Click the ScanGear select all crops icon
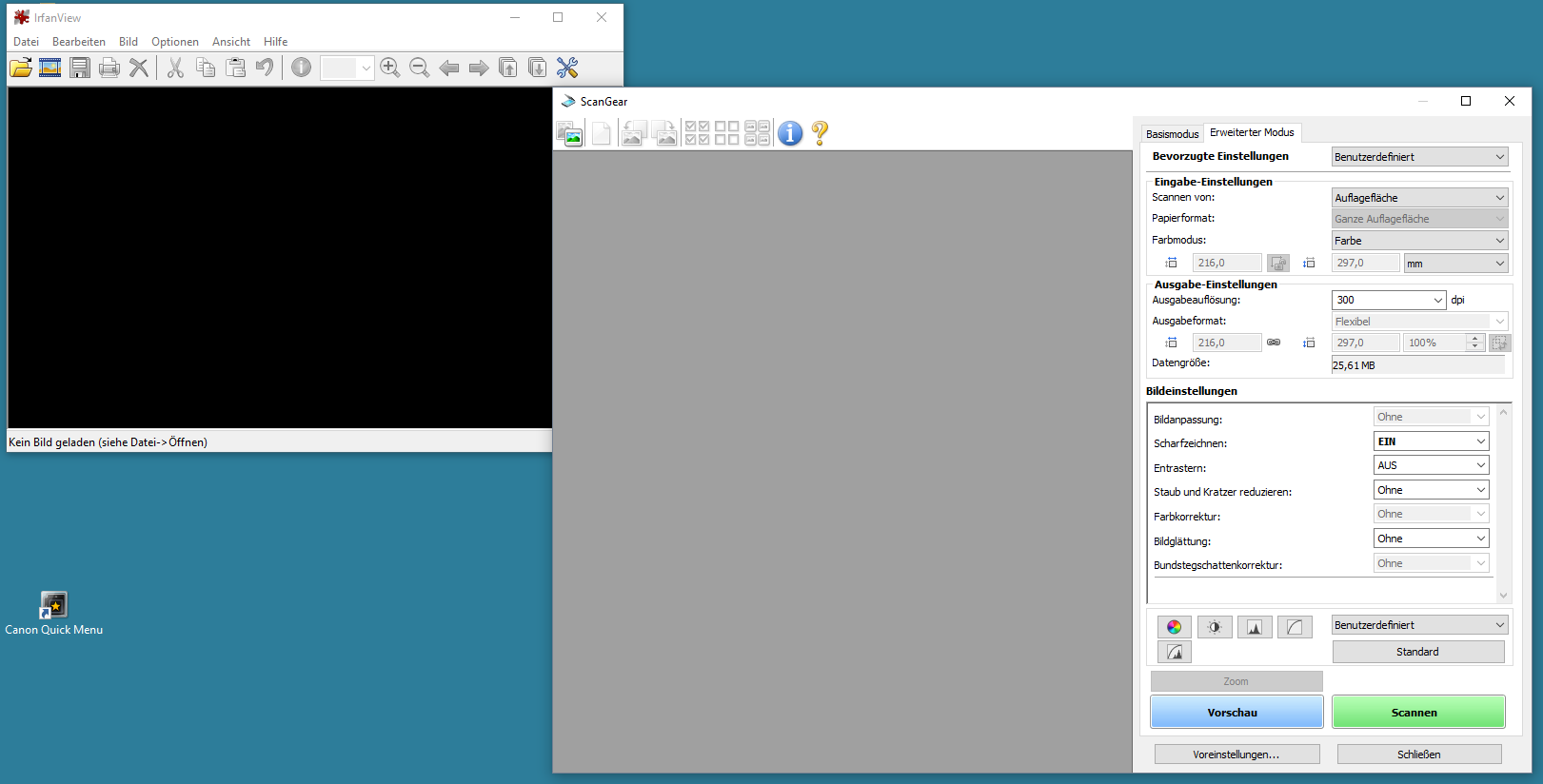Screen dimensions: 1543x784 pos(758,133)
